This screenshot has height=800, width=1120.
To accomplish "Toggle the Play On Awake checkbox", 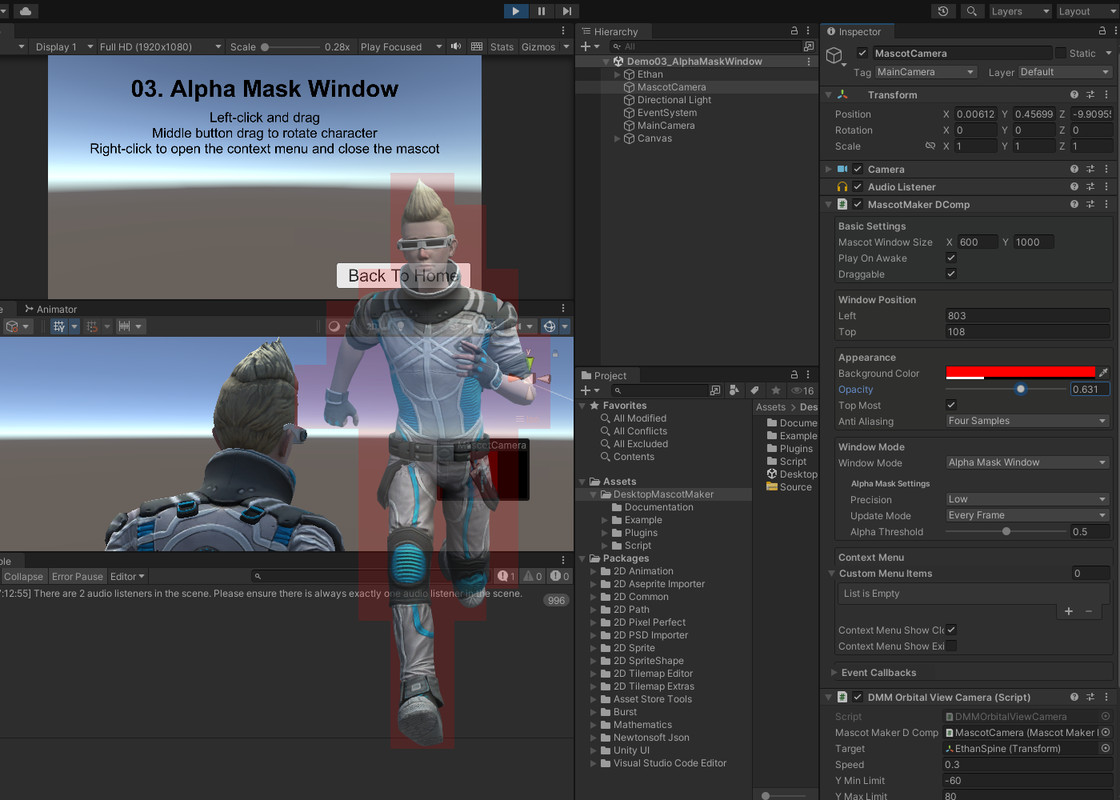I will pyautogui.click(x=951, y=258).
